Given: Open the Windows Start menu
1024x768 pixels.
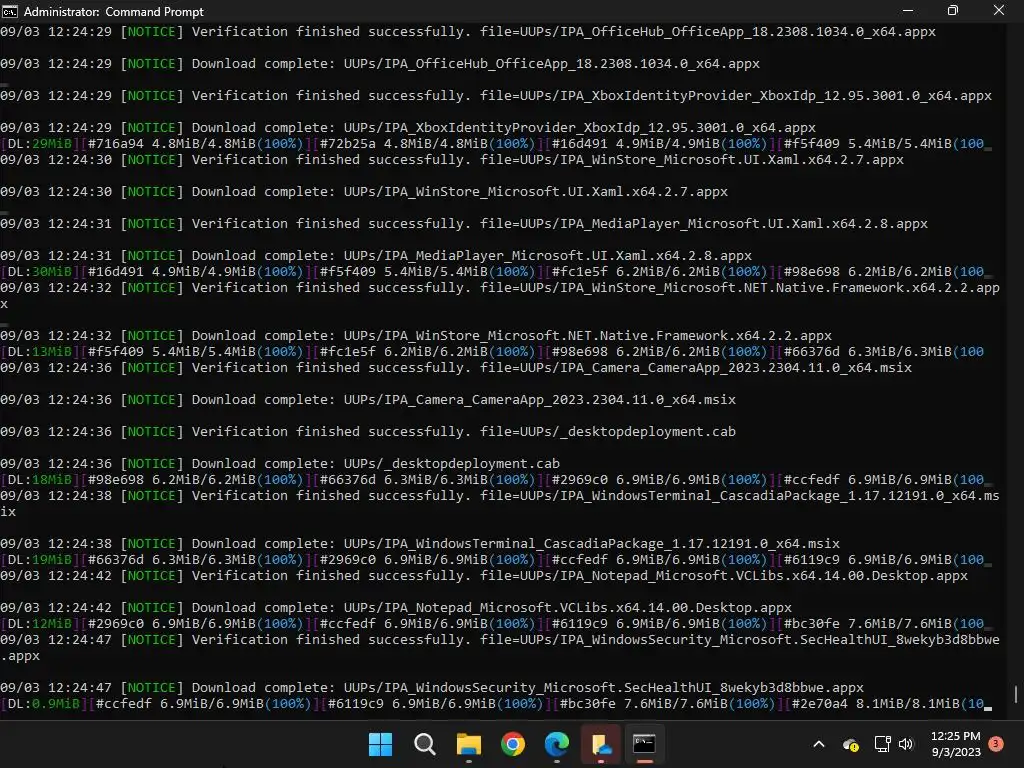Looking at the screenshot, I should tap(380, 744).
